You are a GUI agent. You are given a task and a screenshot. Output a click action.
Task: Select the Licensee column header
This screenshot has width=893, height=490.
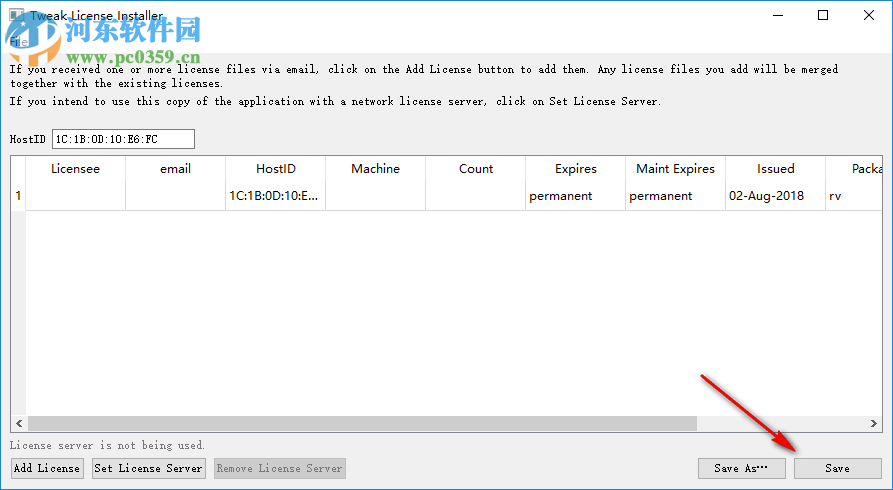(x=75, y=169)
